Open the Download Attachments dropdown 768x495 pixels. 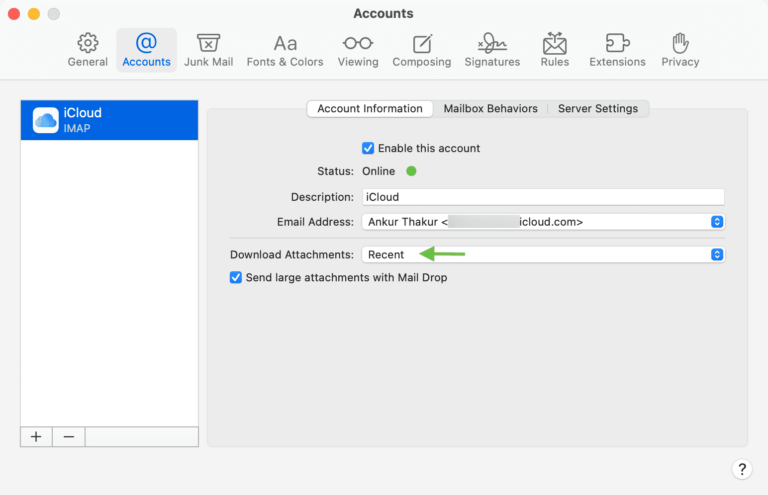(x=543, y=255)
